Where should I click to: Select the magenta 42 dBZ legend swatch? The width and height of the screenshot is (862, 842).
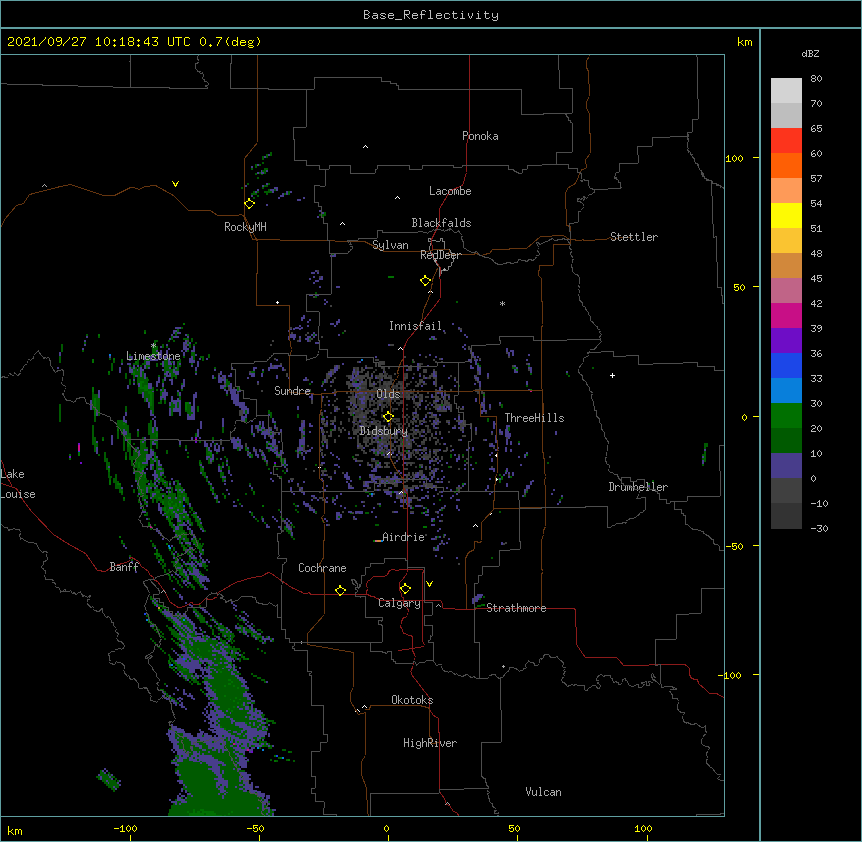(786, 315)
